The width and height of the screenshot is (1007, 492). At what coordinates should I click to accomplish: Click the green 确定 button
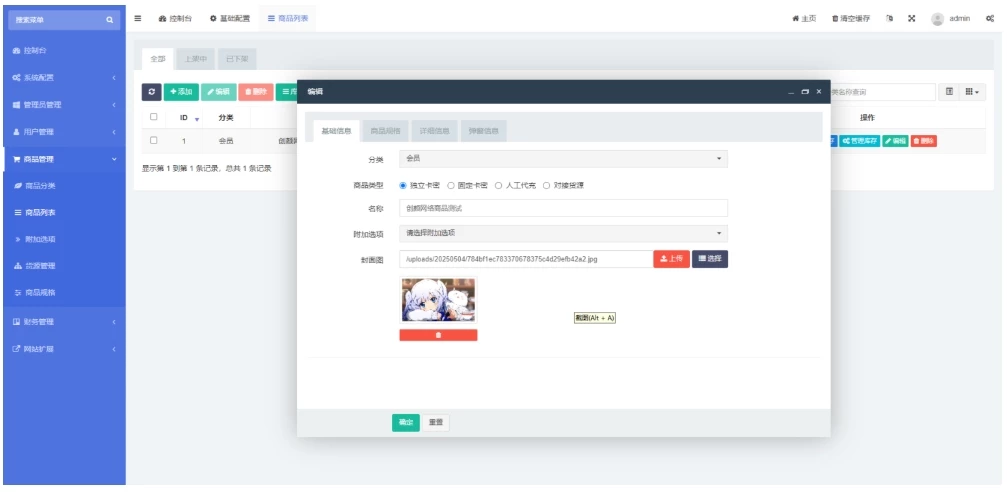click(405, 423)
